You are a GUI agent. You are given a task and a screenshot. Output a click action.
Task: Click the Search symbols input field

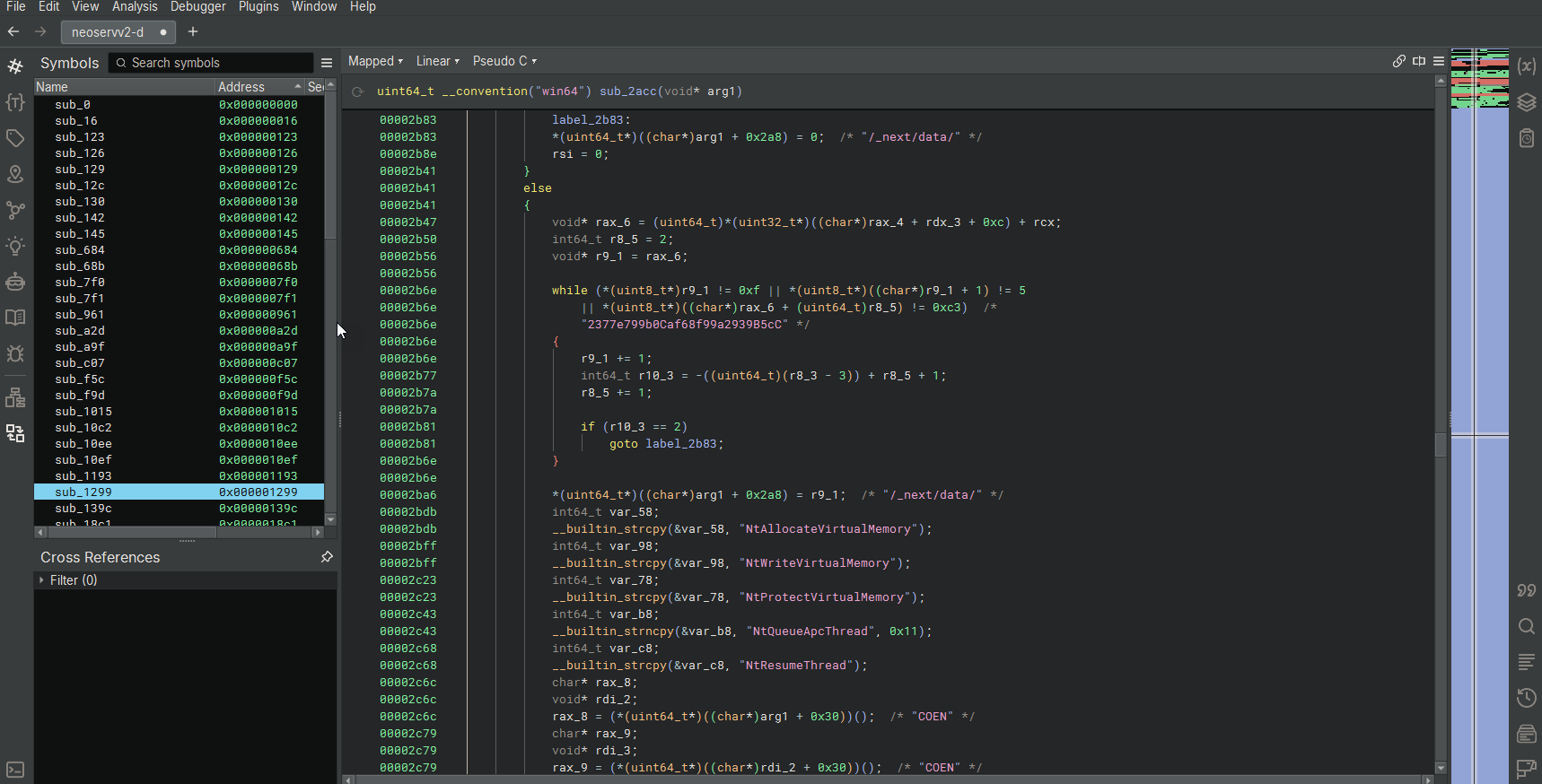point(211,63)
